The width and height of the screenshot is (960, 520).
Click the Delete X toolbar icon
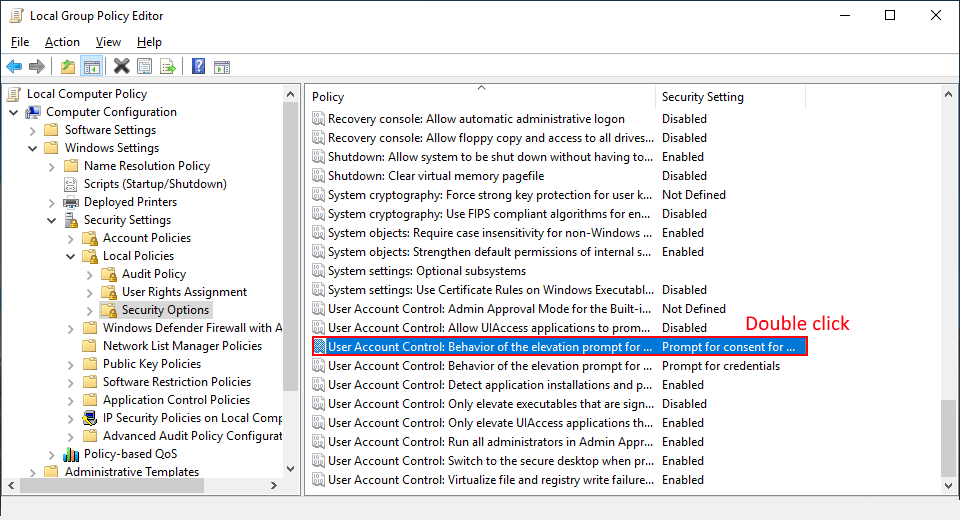(121, 66)
